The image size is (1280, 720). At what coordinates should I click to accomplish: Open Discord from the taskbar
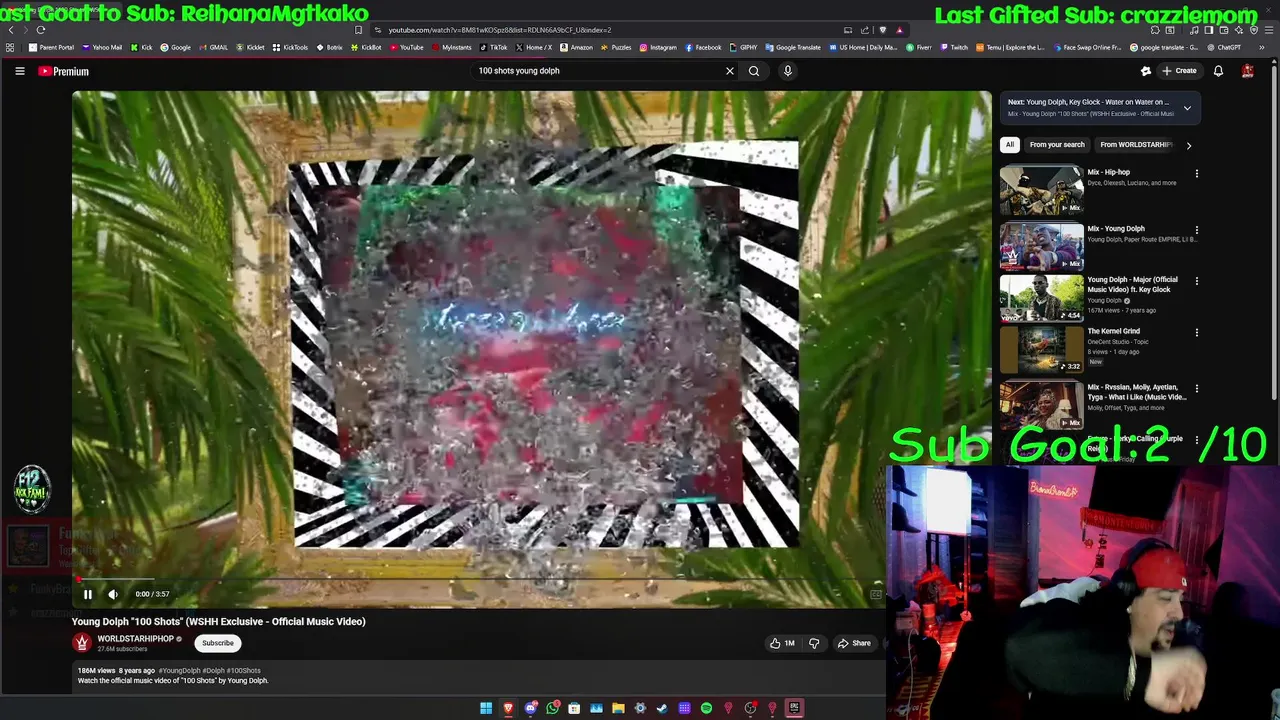pyautogui.click(x=530, y=708)
